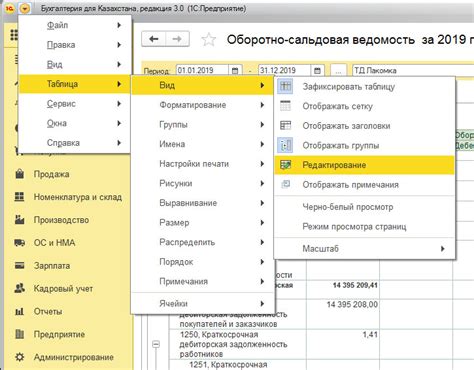Click the 1C application logo icon
The image size is (474, 370).
pyautogui.click(x=10, y=9)
